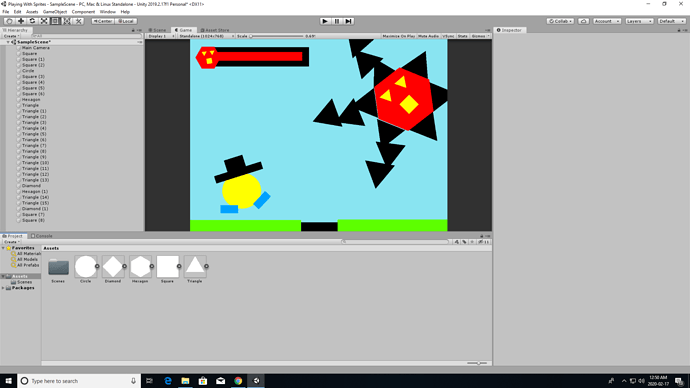Click the Windows search box
This screenshot has height=388, width=690.
click(79, 381)
